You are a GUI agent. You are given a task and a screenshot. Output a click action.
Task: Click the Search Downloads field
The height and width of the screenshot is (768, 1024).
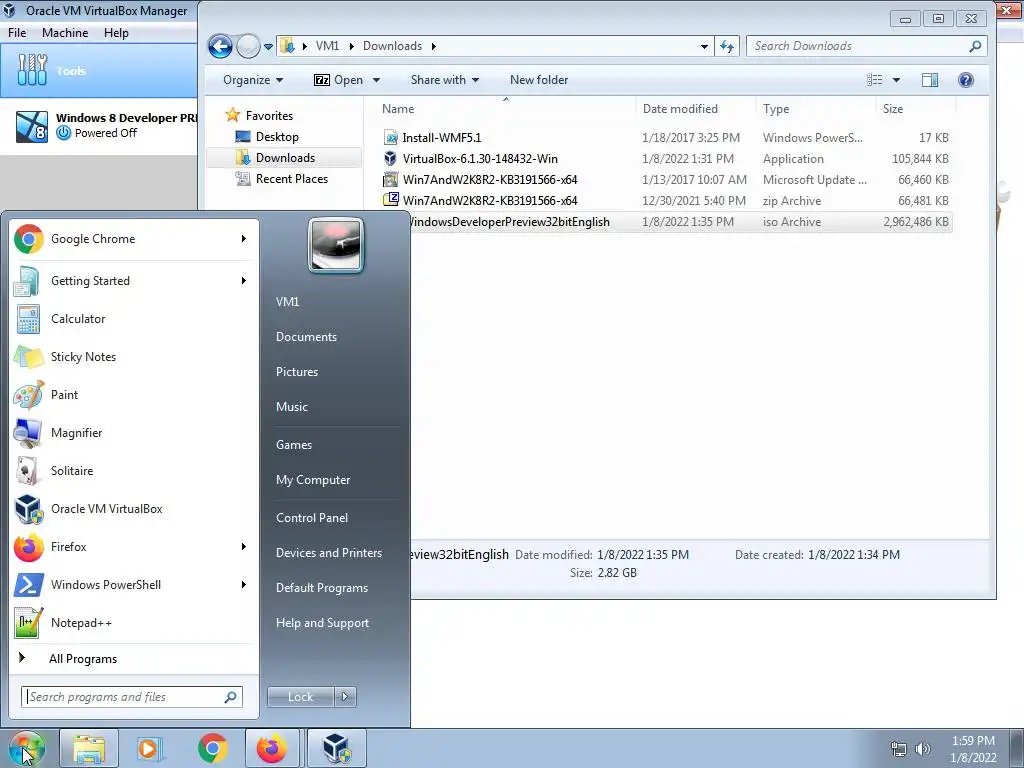tap(866, 46)
